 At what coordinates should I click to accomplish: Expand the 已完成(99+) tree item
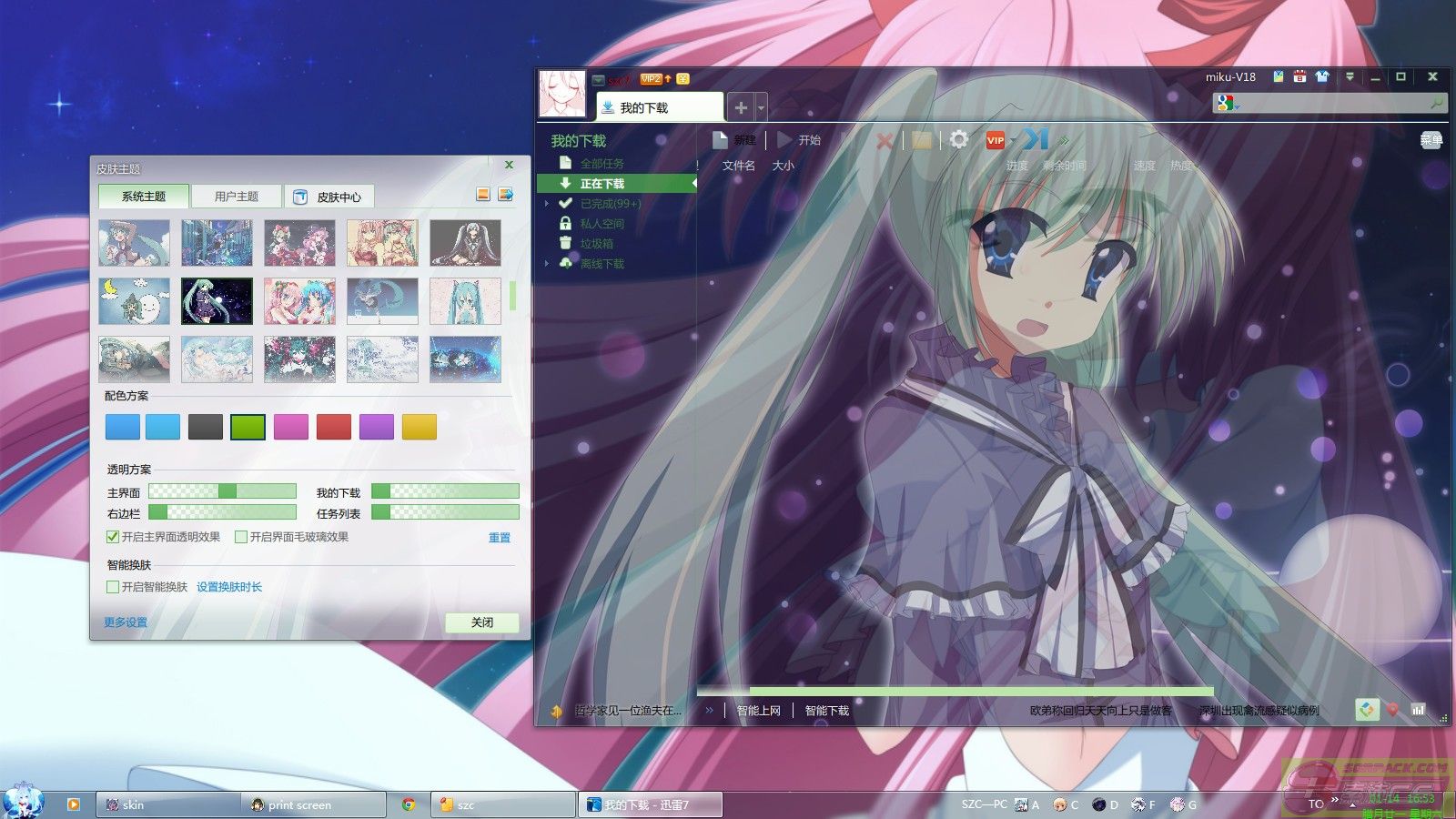[547, 204]
